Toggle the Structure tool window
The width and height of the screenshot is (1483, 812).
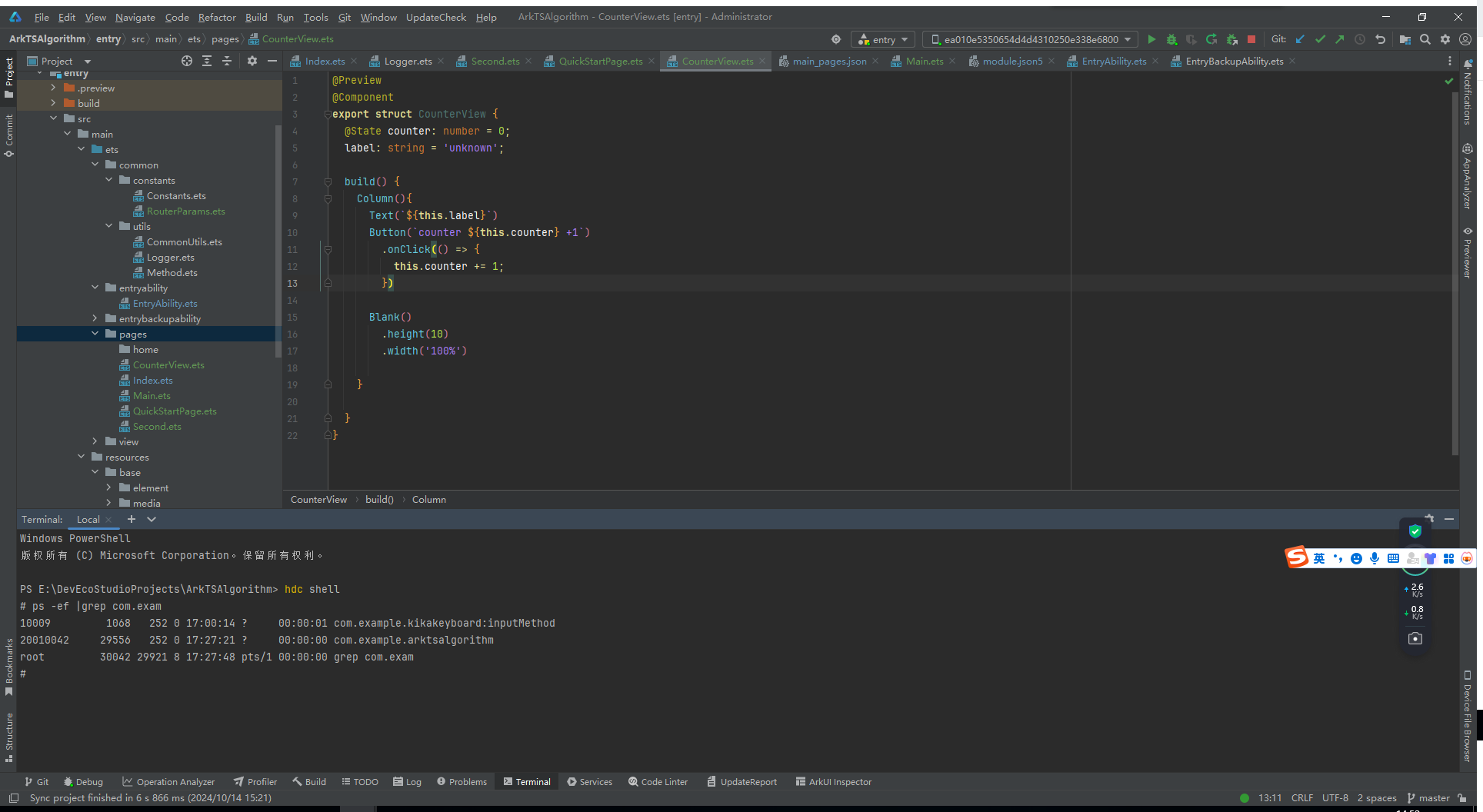click(9, 738)
